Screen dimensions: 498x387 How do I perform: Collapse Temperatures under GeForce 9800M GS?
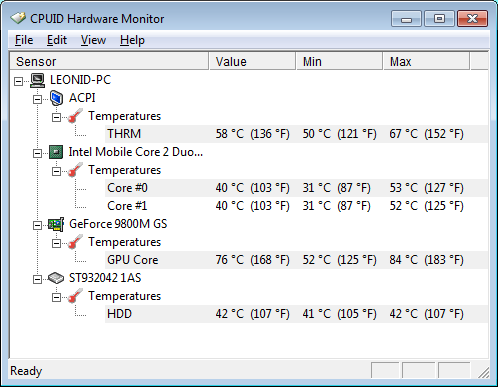pos(56,243)
